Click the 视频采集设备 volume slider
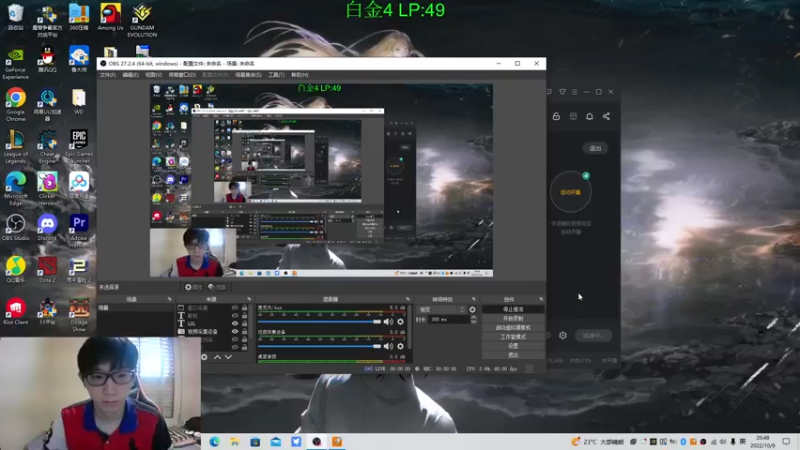This screenshot has width=800, height=450. coord(319,346)
